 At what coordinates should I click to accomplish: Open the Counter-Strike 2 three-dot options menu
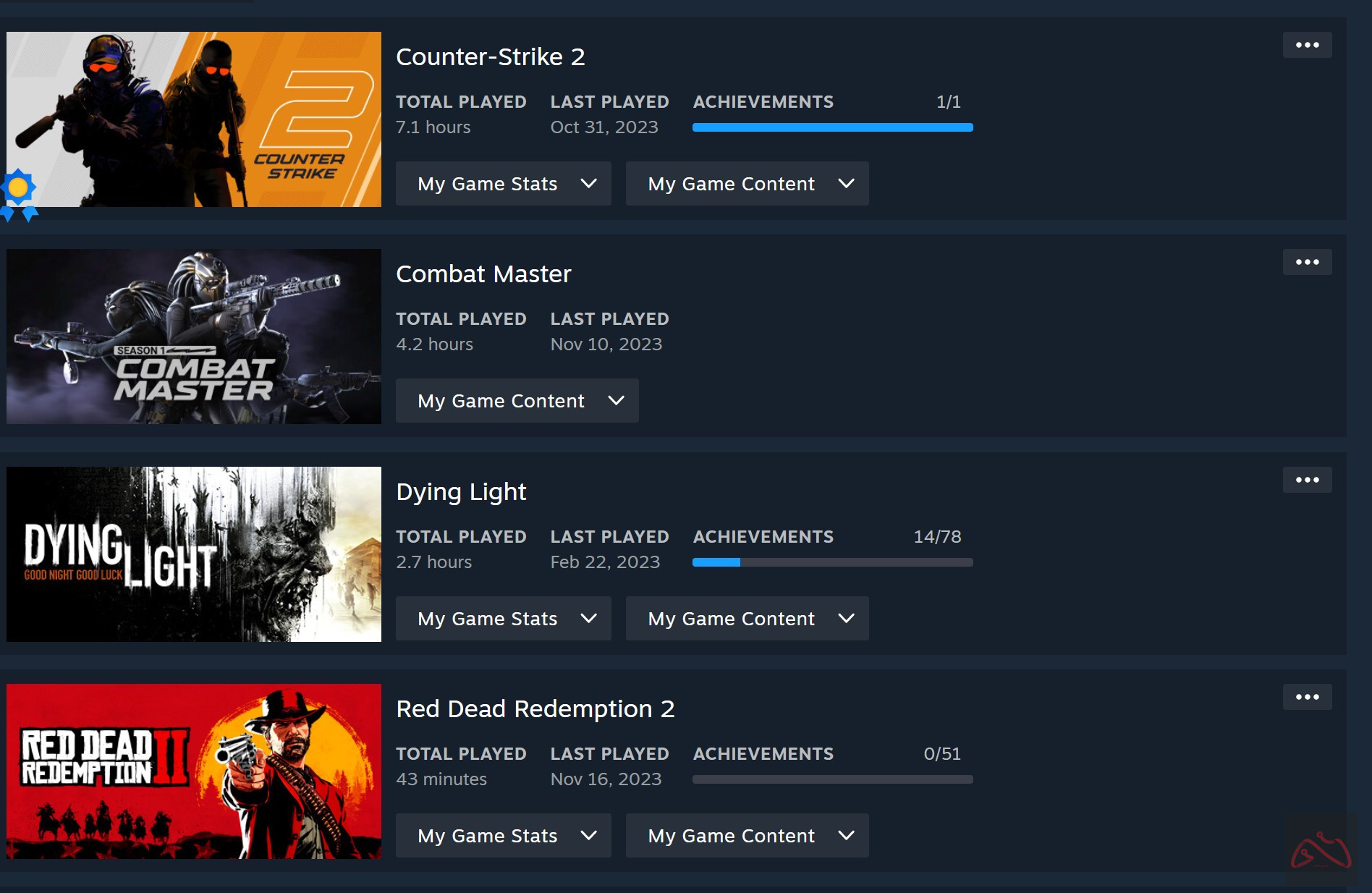pos(1307,45)
